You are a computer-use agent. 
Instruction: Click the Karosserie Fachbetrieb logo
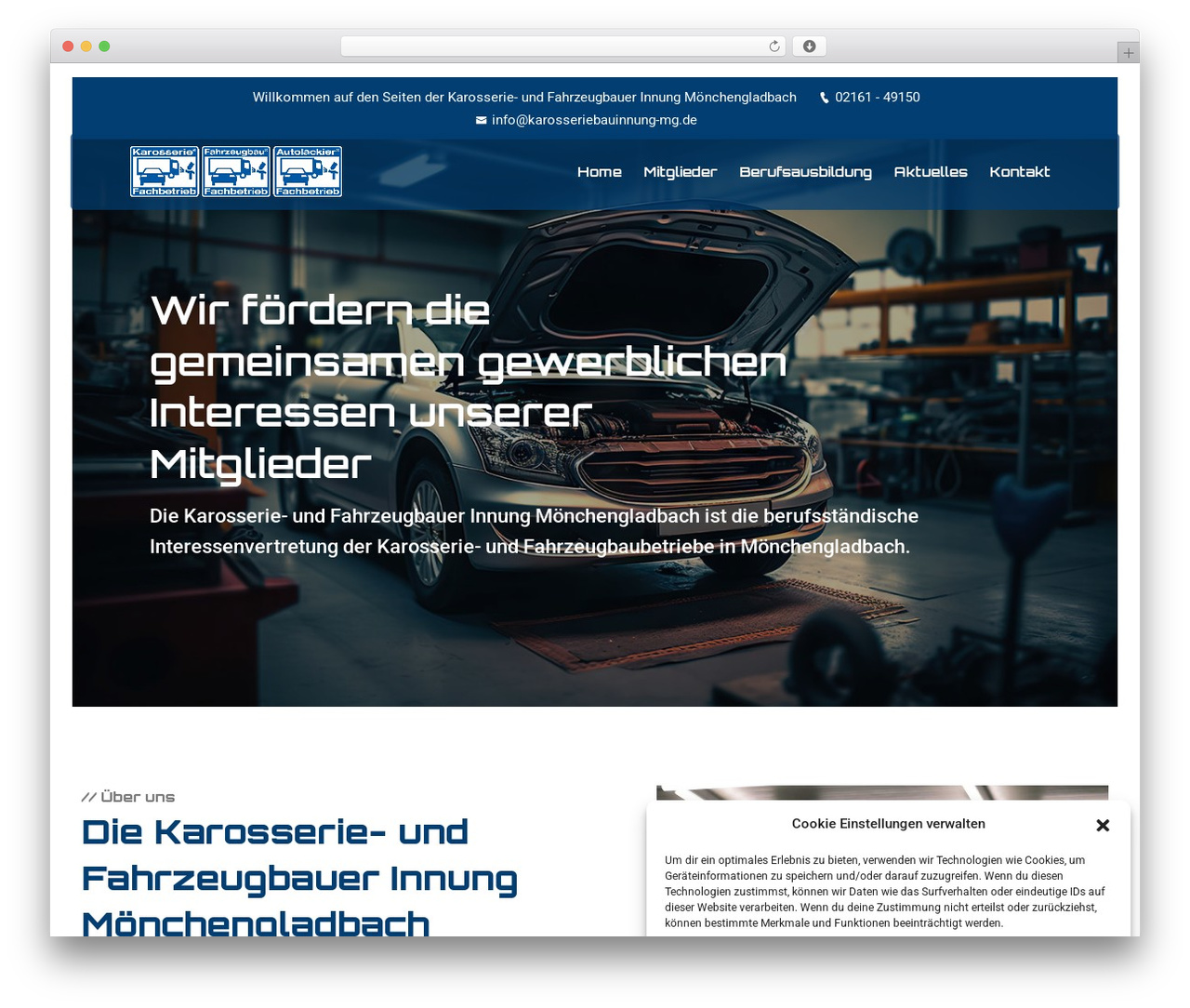point(165,172)
